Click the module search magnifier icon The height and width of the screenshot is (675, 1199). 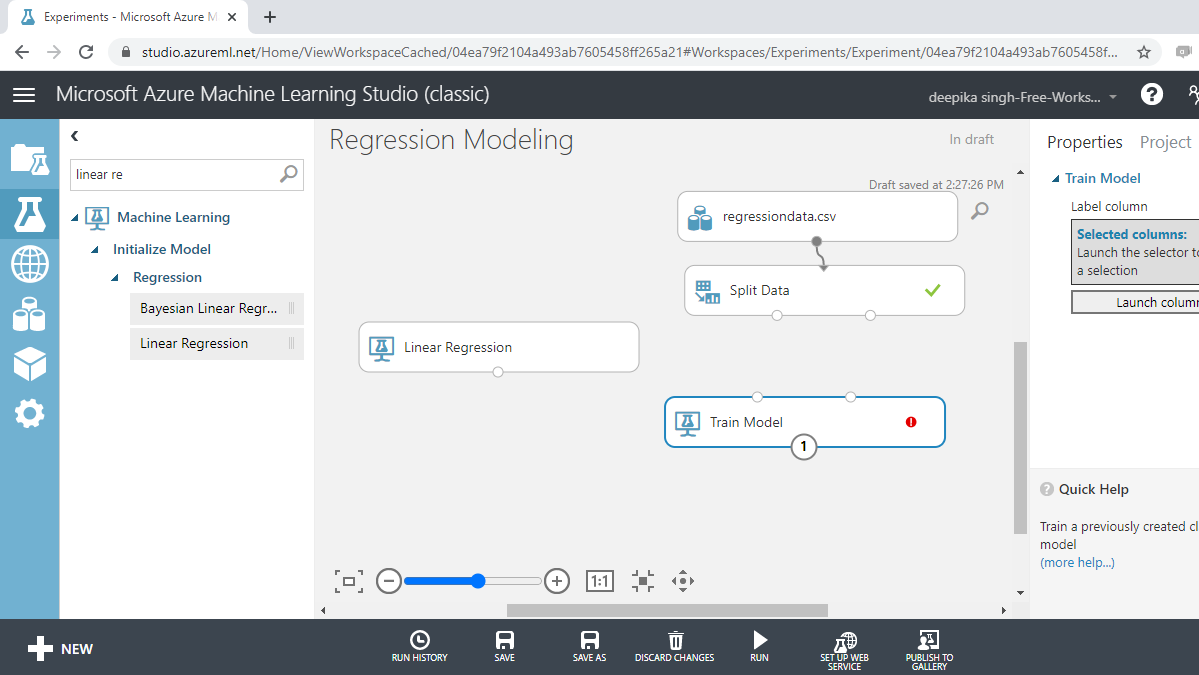(288, 174)
